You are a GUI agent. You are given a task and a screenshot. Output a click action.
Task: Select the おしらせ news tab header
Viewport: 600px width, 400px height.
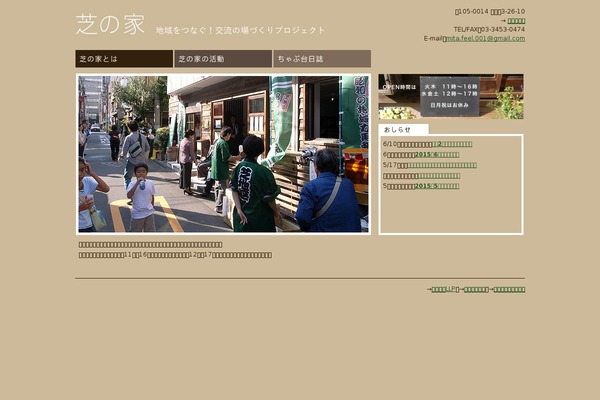click(x=403, y=129)
